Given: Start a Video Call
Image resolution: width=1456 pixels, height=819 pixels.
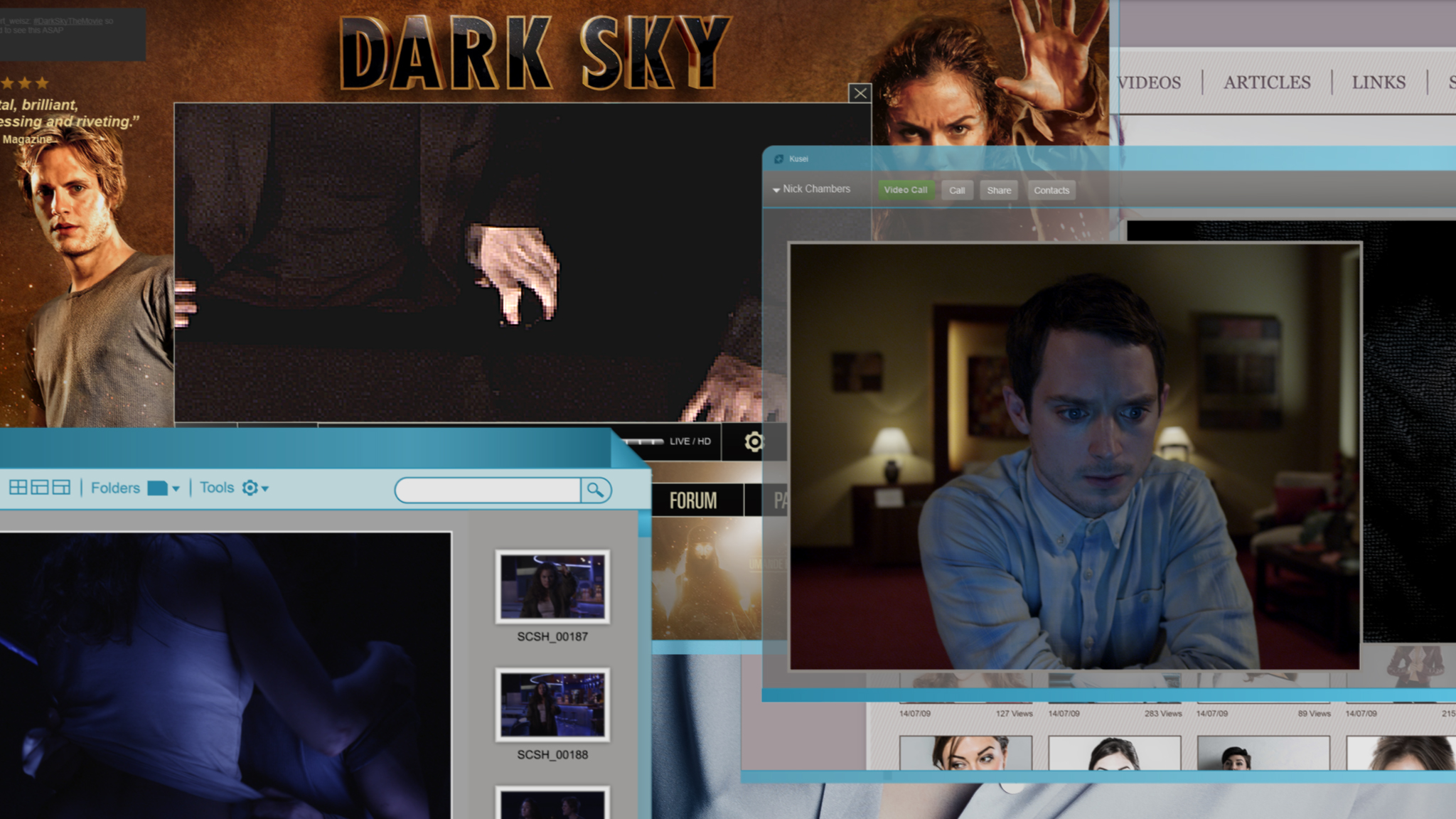Looking at the screenshot, I should click(x=905, y=190).
